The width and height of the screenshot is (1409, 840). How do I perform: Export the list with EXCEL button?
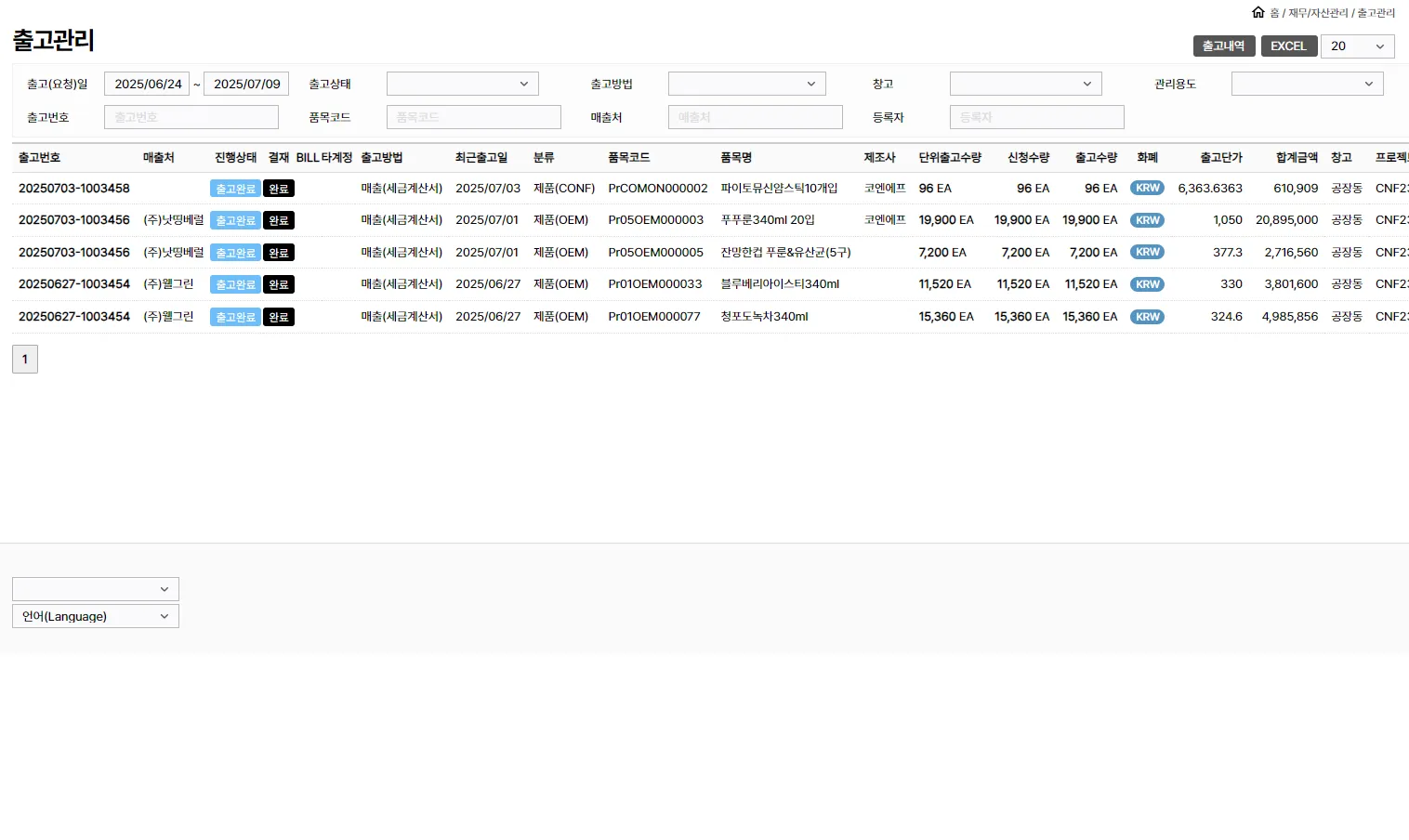1288,46
